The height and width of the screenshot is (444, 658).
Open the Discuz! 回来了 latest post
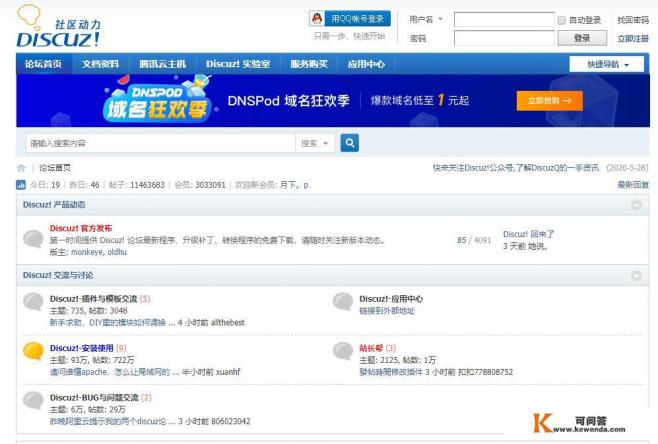coord(529,234)
